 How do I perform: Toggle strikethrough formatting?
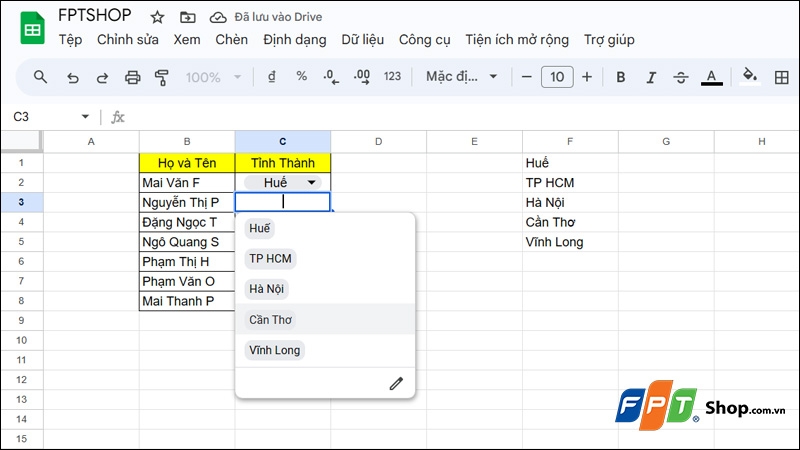click(681, 78)
